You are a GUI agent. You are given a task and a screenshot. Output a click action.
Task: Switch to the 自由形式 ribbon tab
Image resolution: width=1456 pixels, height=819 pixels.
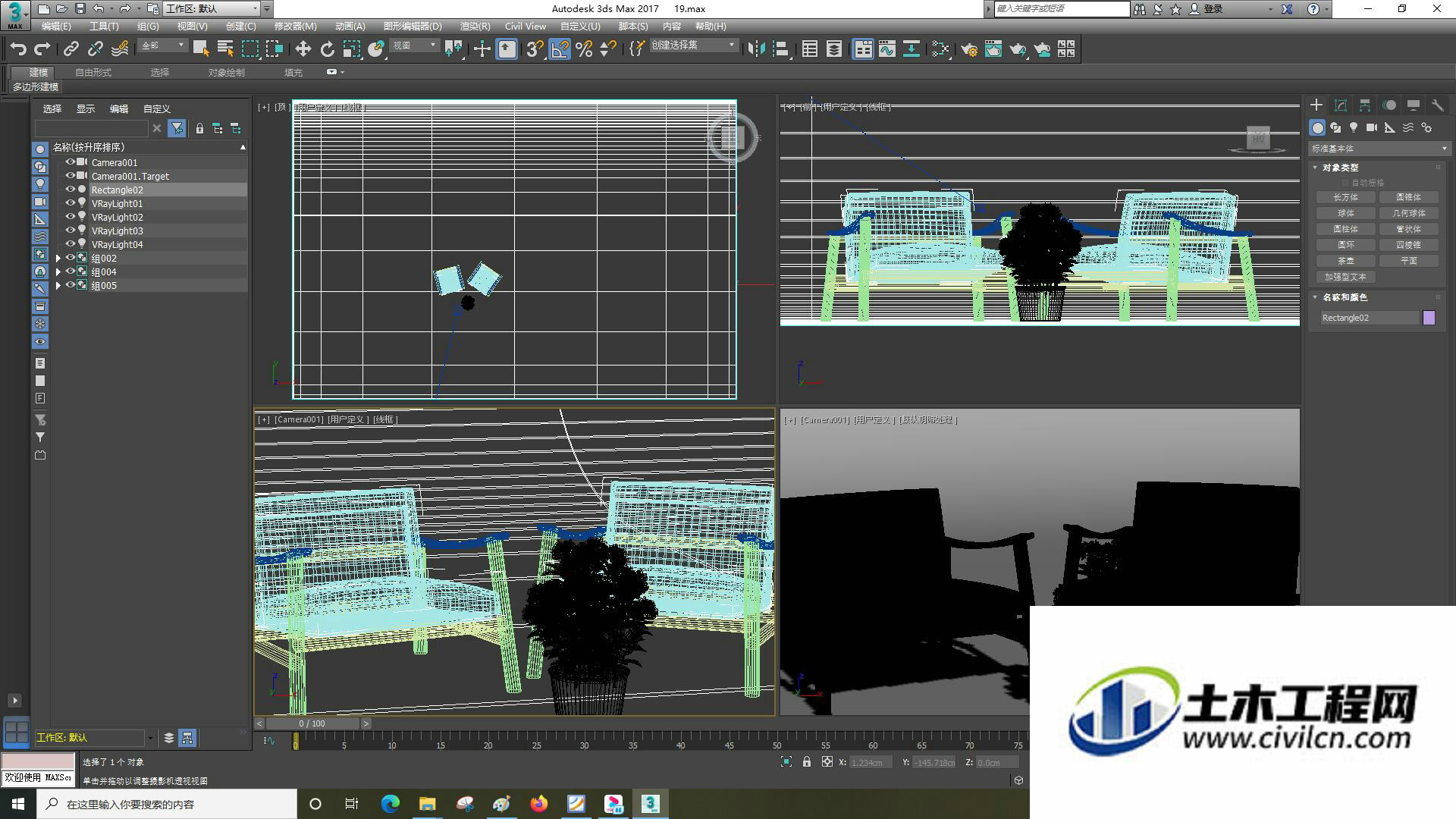coord(93,73)
